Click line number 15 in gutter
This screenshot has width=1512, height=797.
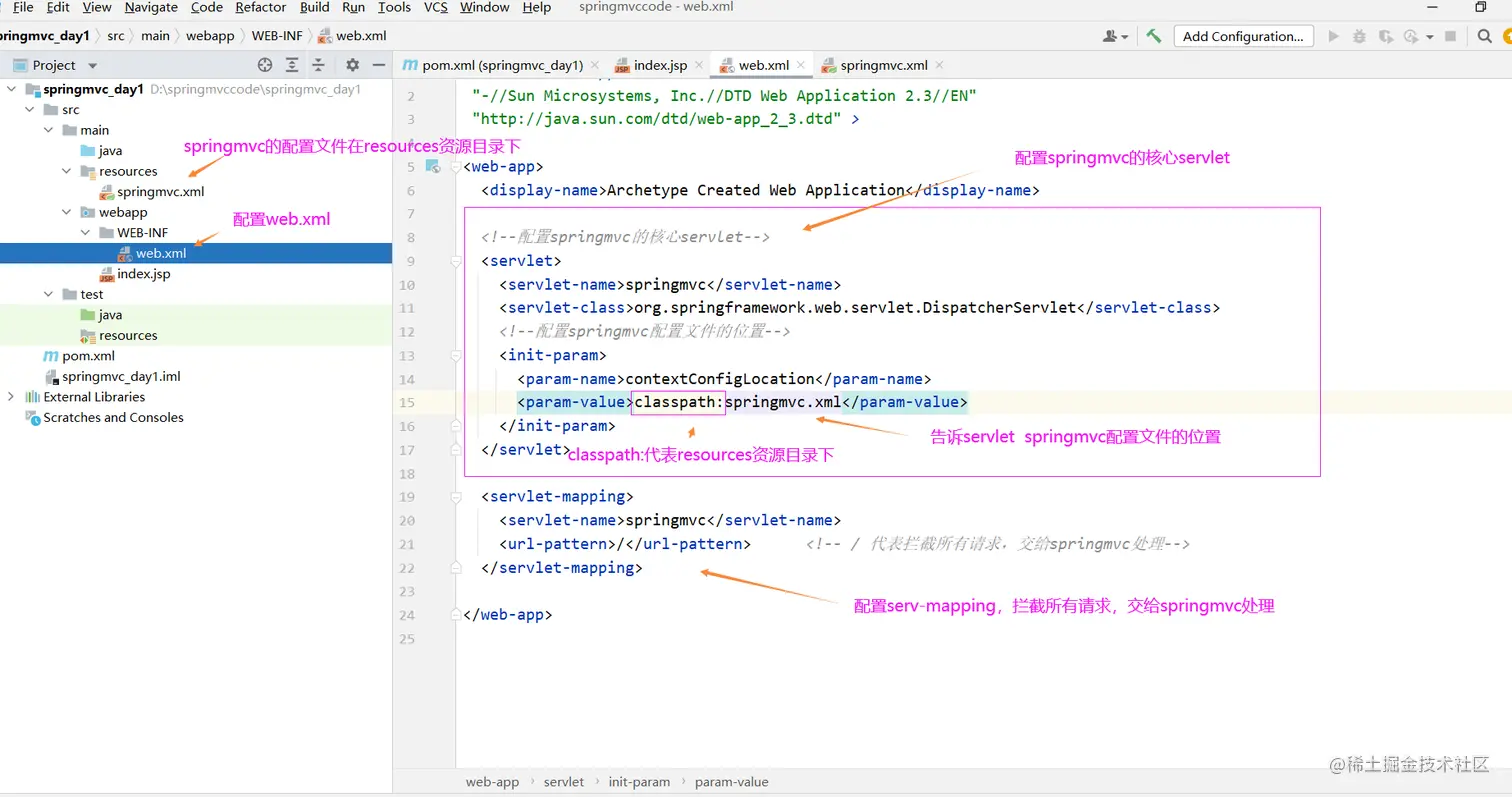point(406,403)
